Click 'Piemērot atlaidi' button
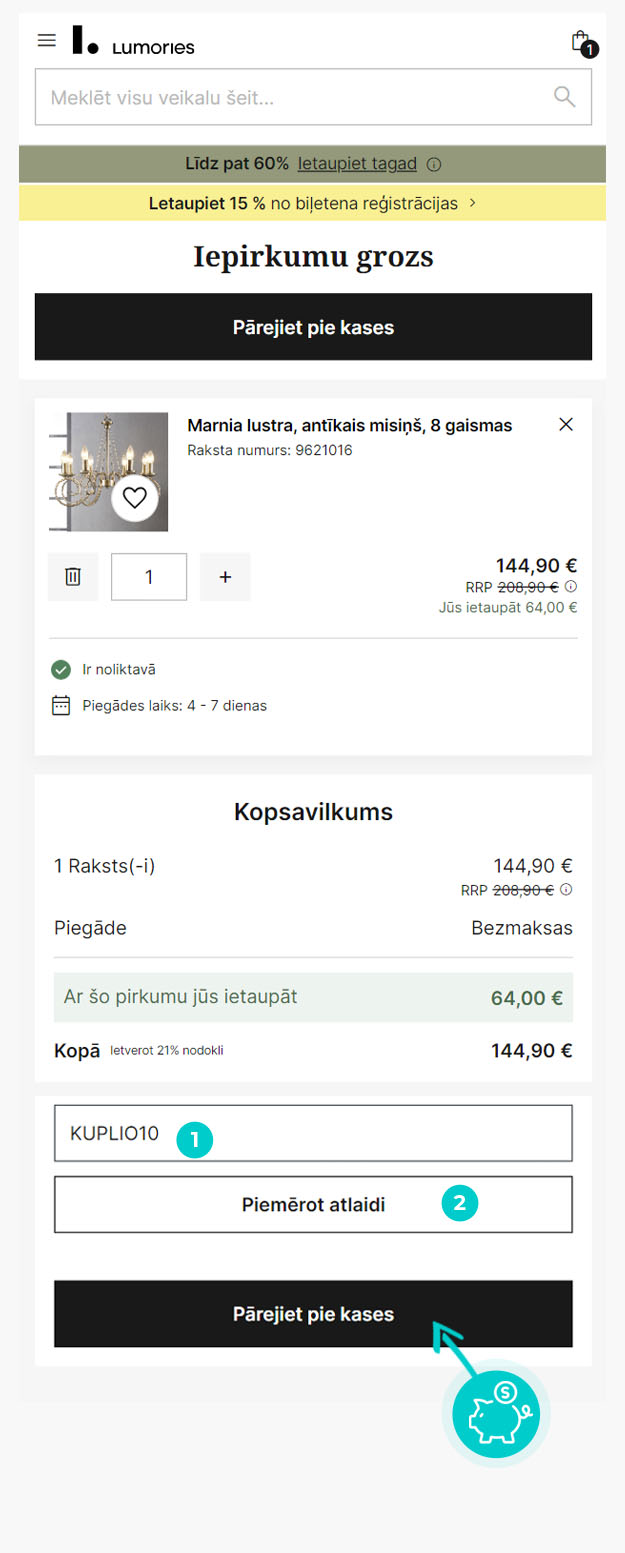 313,1205
